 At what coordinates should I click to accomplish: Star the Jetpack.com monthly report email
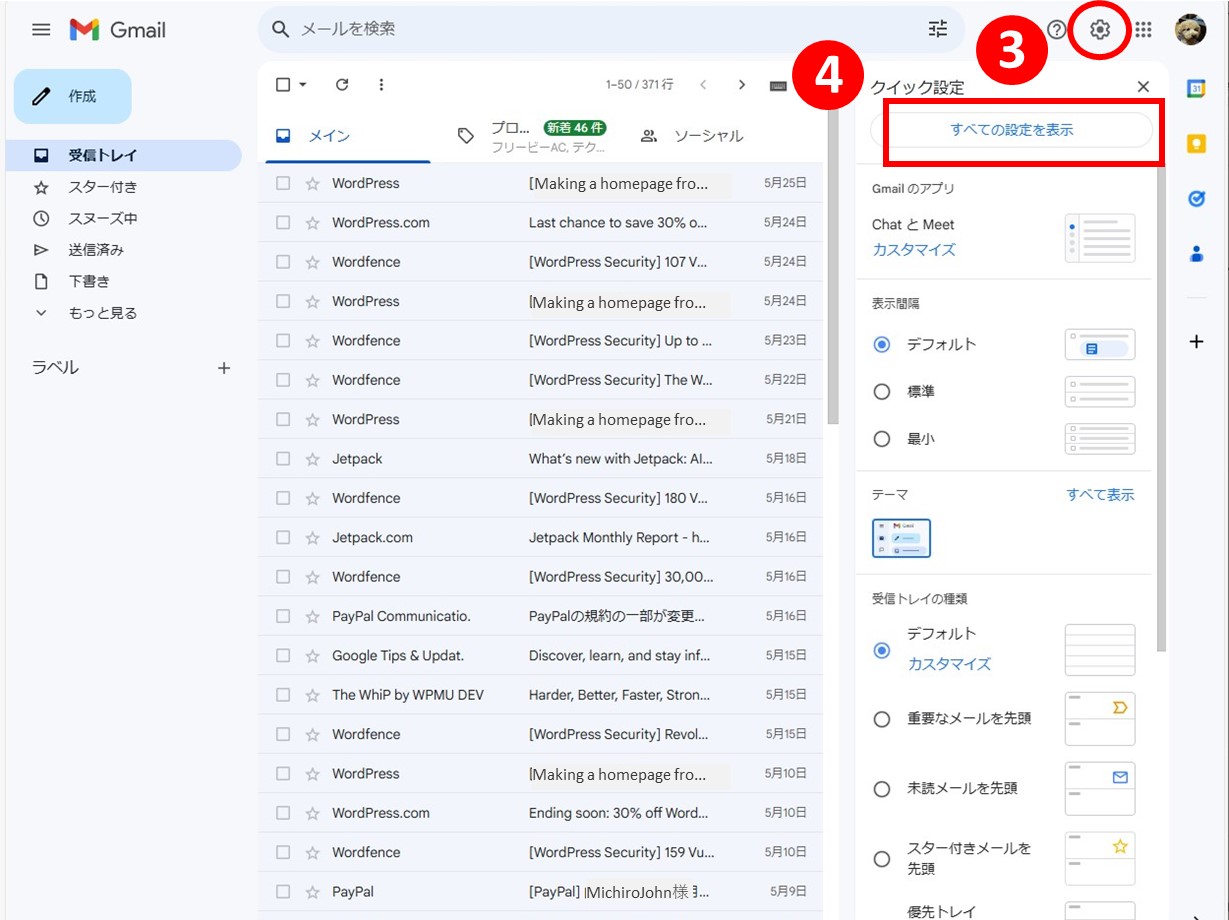pos(312,538)
